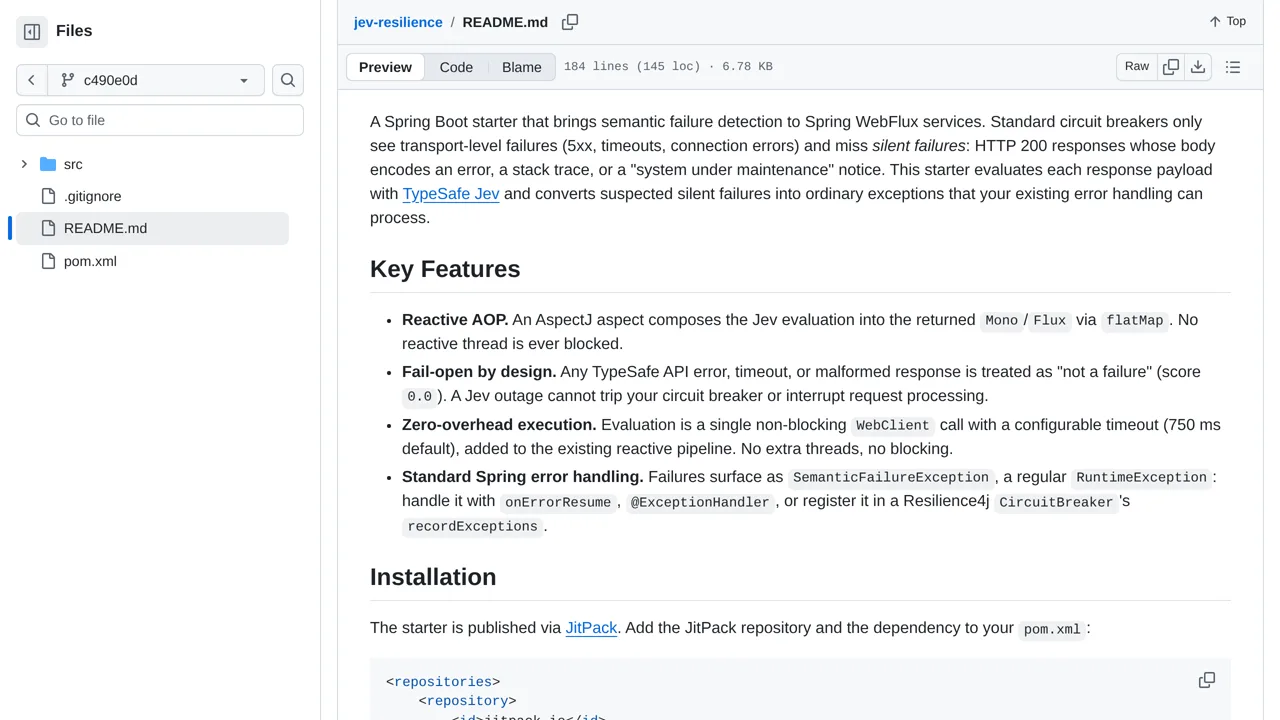
Task: Open the outline list icon
Action: pyautogui.click(x=1233, y=67)
